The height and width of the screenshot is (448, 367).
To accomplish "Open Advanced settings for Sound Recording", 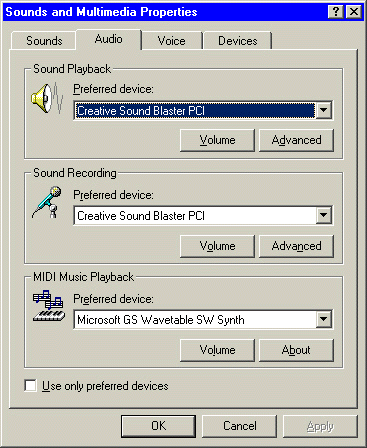I will pyautogui.click(x=296, y=246).
